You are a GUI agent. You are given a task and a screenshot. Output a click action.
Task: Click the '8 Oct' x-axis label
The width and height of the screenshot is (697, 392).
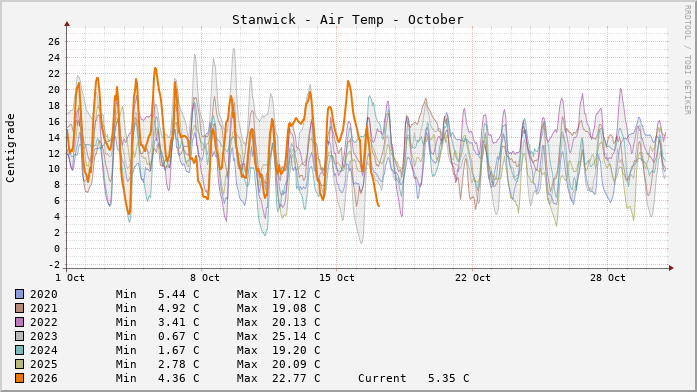205,278
